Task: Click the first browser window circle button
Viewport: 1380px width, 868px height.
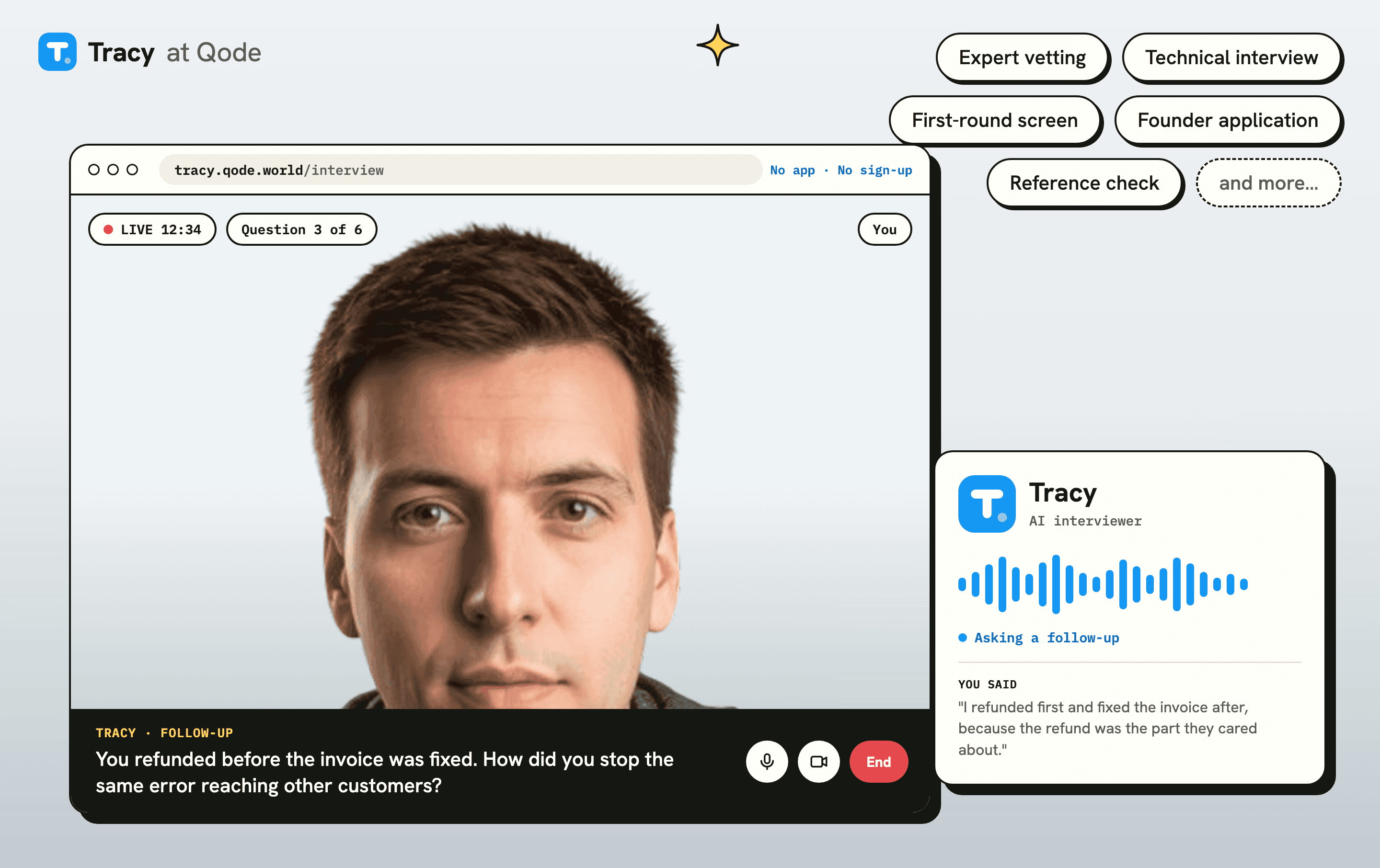Action: click(x=94, y=170)
